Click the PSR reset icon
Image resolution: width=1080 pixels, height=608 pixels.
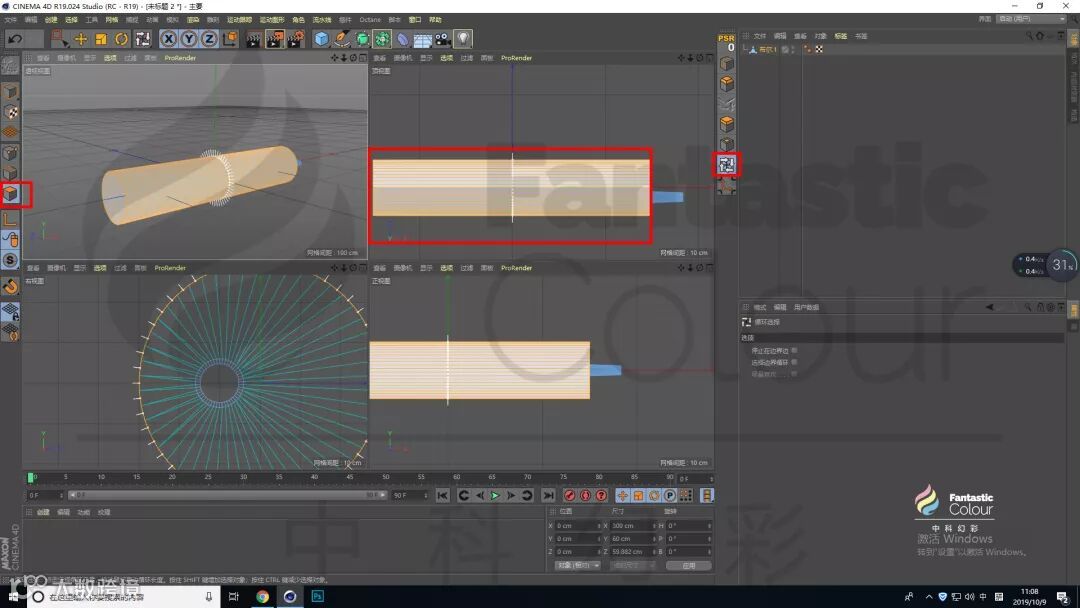coord(727,42)
